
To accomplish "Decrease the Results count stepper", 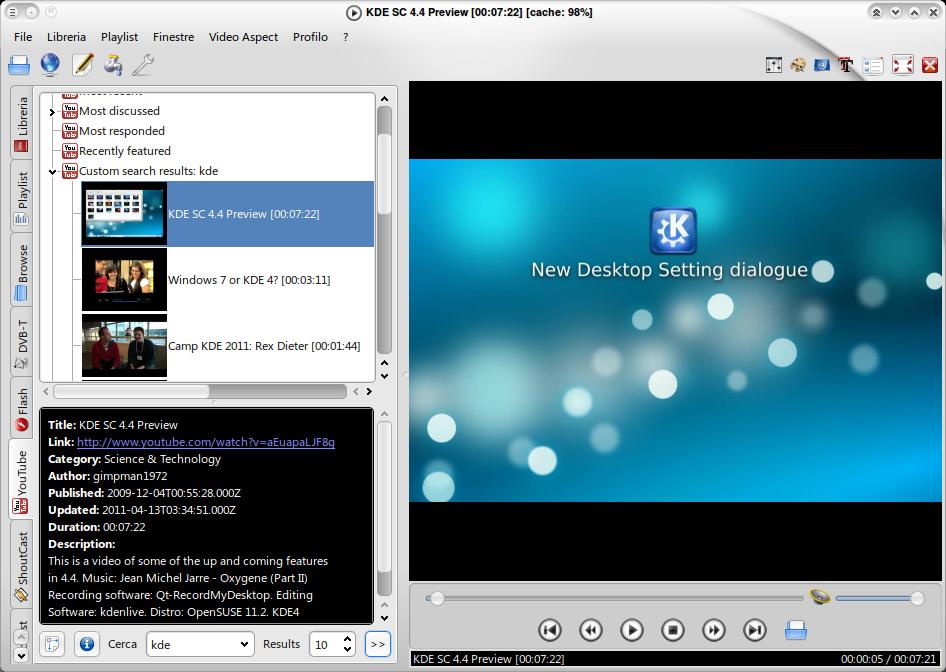I will 348,650.
